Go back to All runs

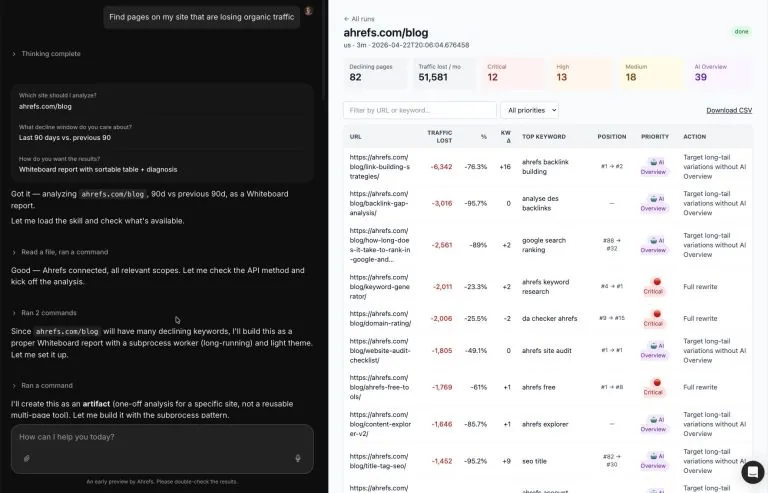[359, 19]
